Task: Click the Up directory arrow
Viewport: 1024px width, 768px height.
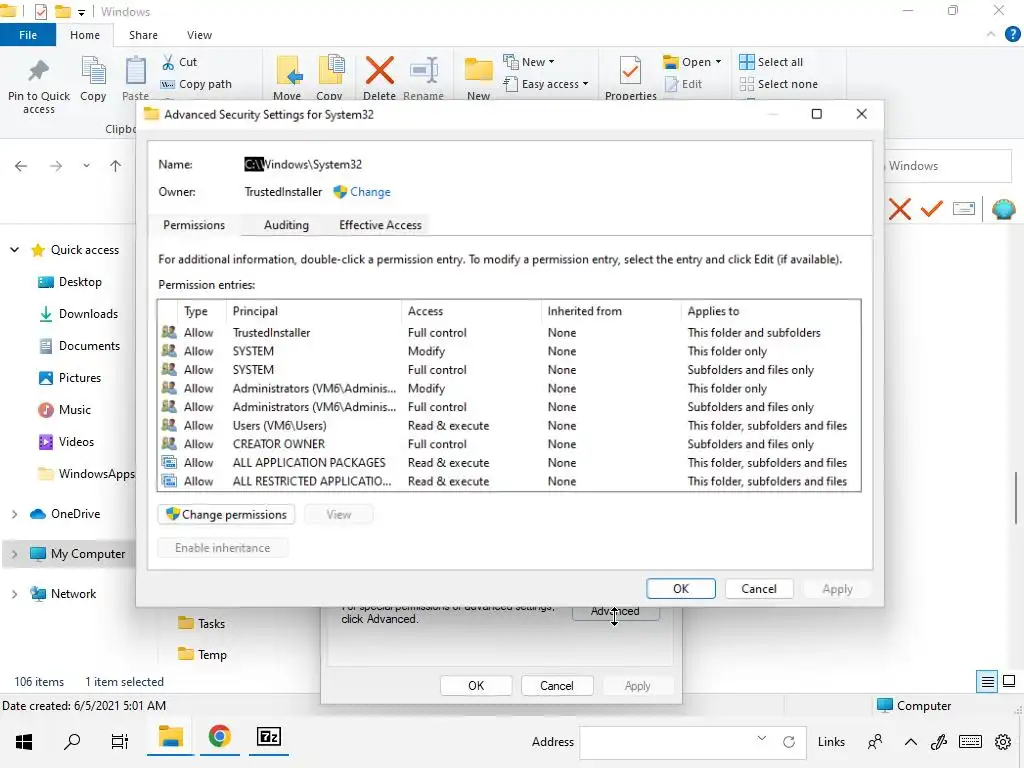Action: point(116,166)
